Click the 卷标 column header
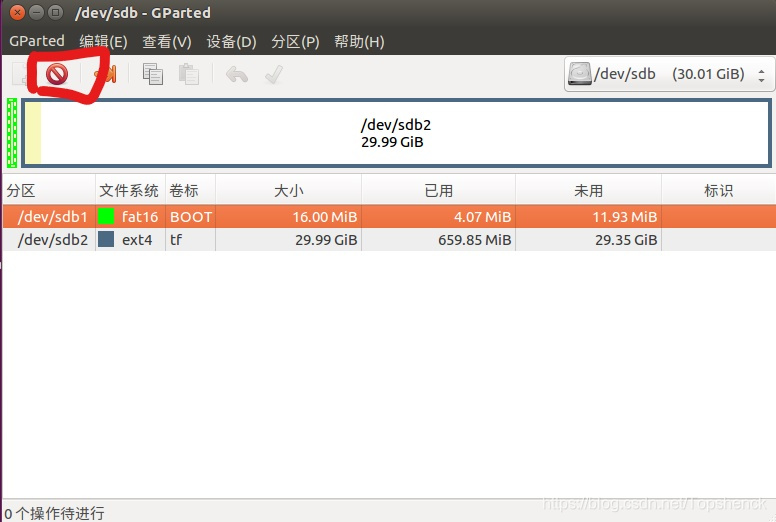The image size is (776, 522). pos(191,190)
